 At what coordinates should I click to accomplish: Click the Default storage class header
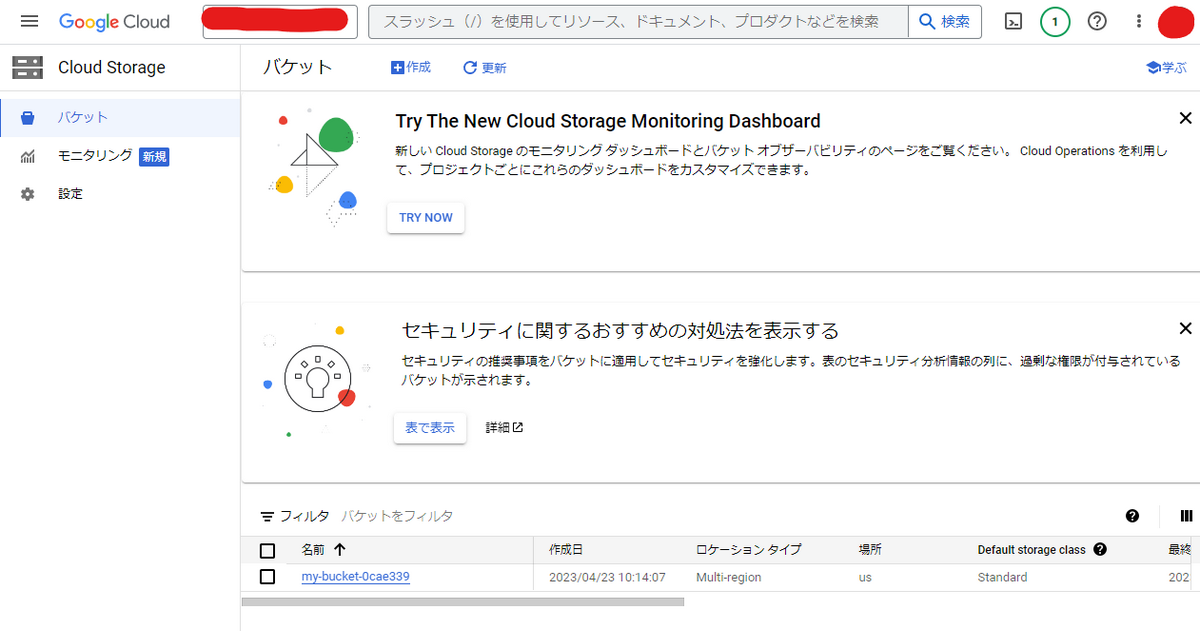pos(1031,550)
